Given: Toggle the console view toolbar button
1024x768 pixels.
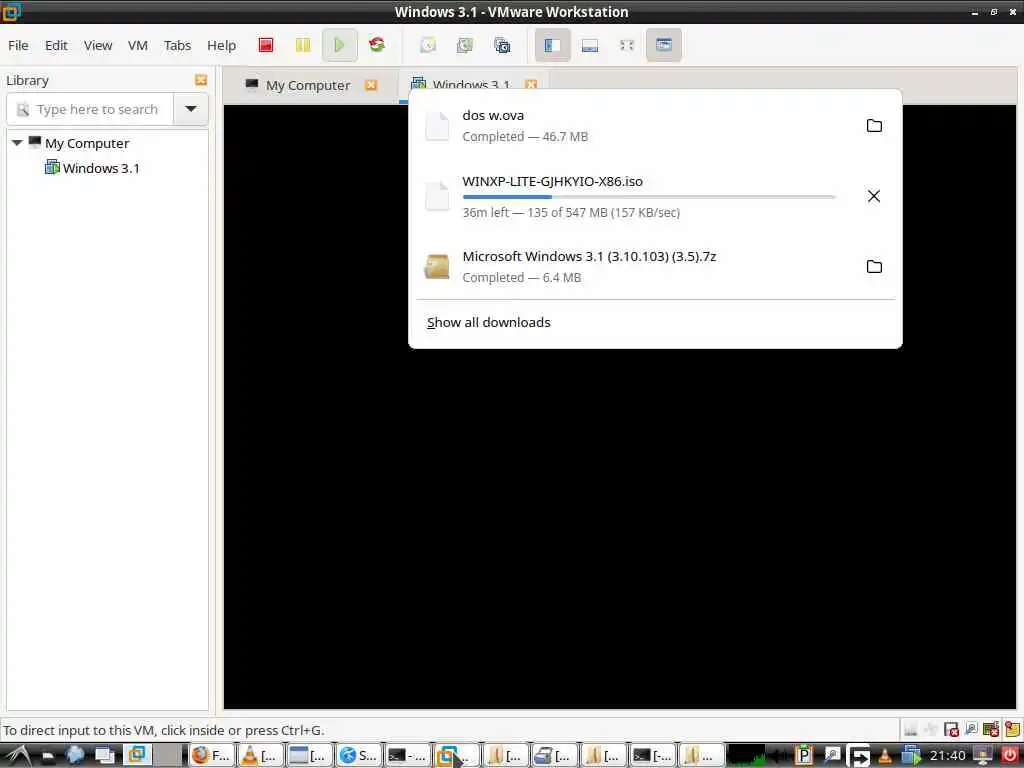Looking at the screenshot, I should coord(664,45).
